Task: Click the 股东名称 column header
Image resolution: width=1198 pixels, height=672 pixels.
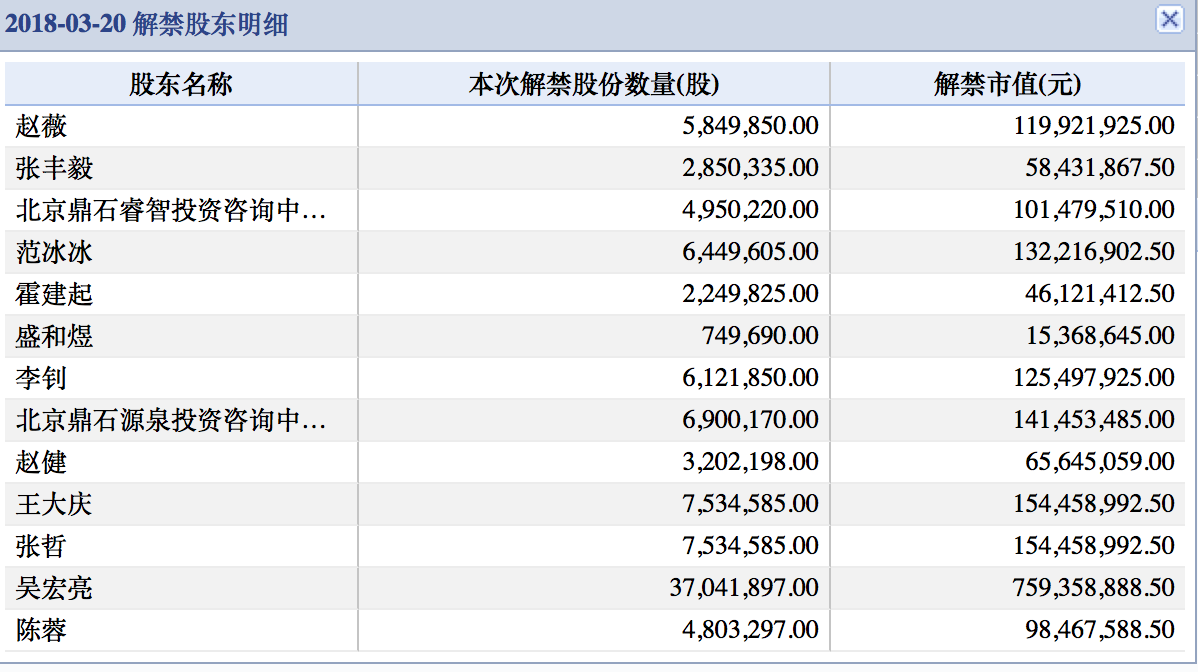Action: pyautogui.click(x=181, y=84)
